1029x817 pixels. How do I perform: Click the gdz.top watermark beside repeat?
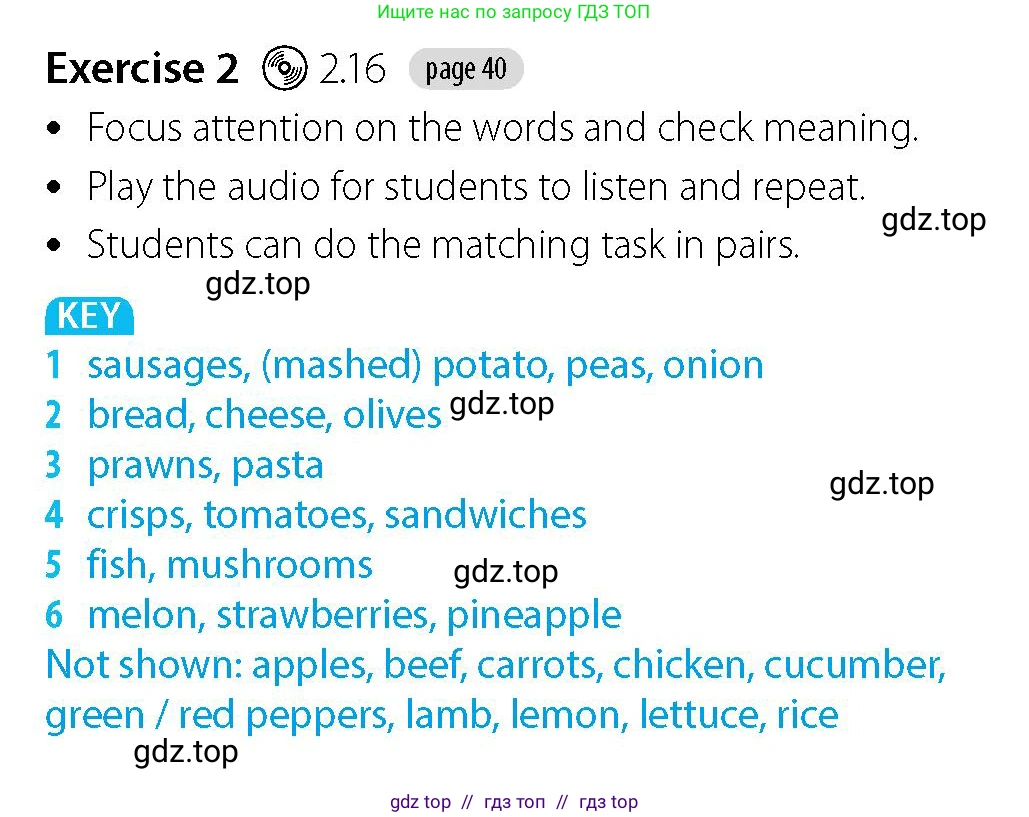[x=933, y=220]
